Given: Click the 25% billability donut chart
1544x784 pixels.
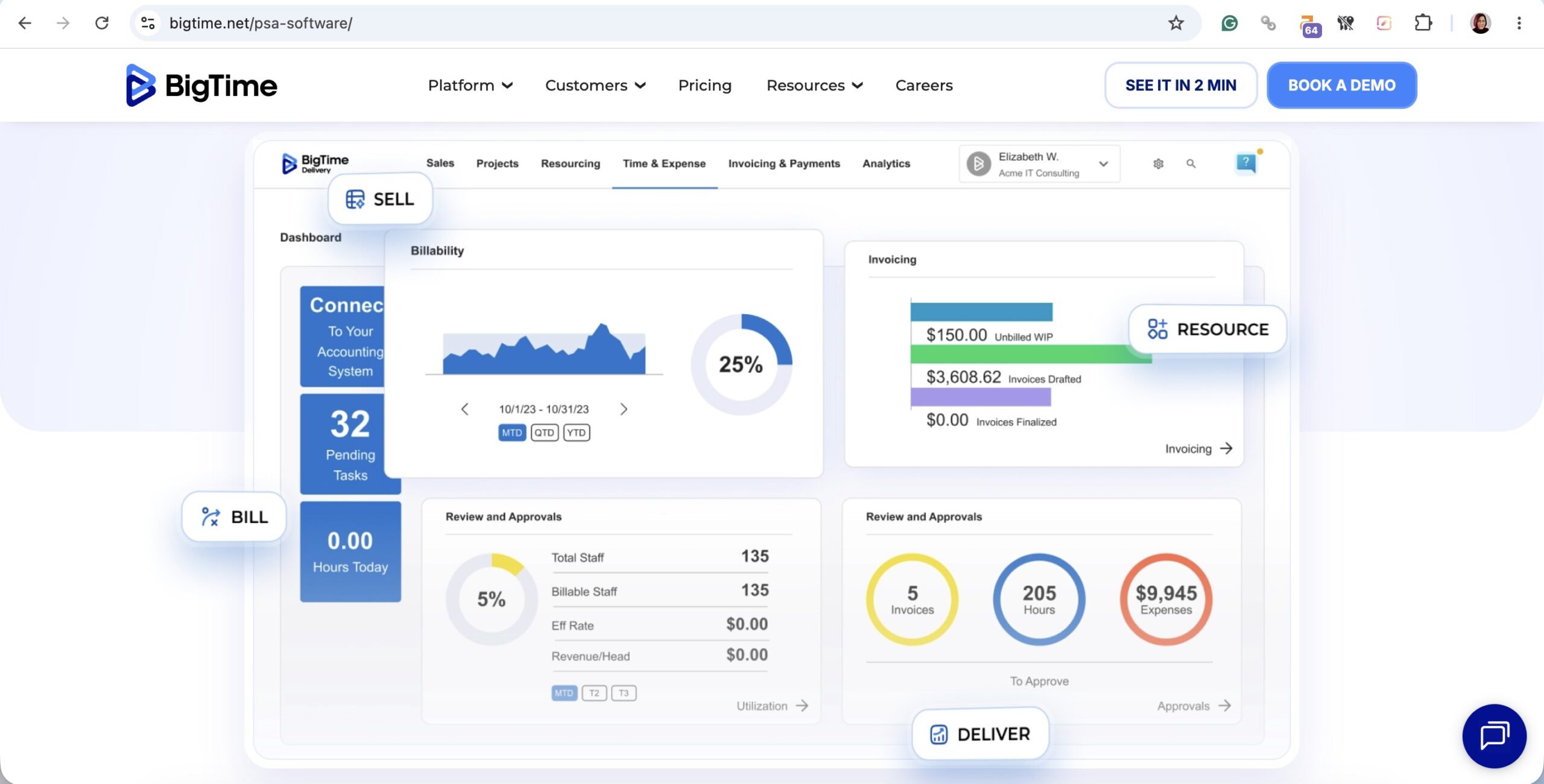Looking at the screenshot, I should pos(741,364).
